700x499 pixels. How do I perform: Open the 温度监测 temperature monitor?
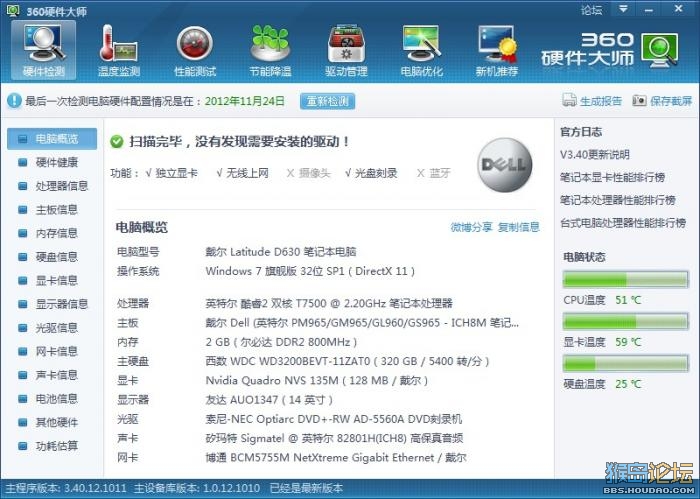pos(119,50)
